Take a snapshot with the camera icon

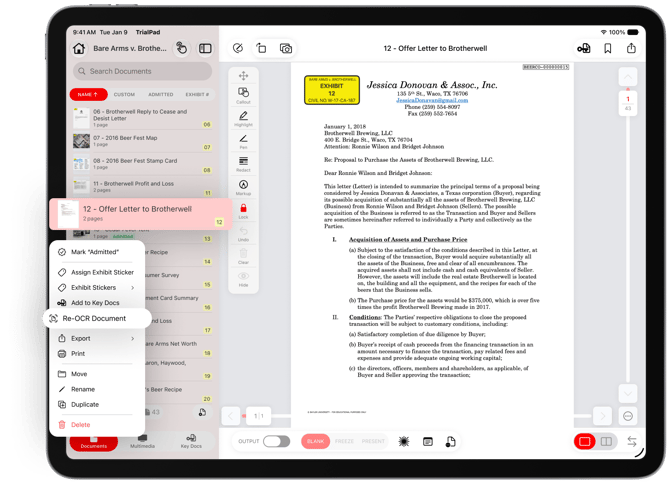286,48
